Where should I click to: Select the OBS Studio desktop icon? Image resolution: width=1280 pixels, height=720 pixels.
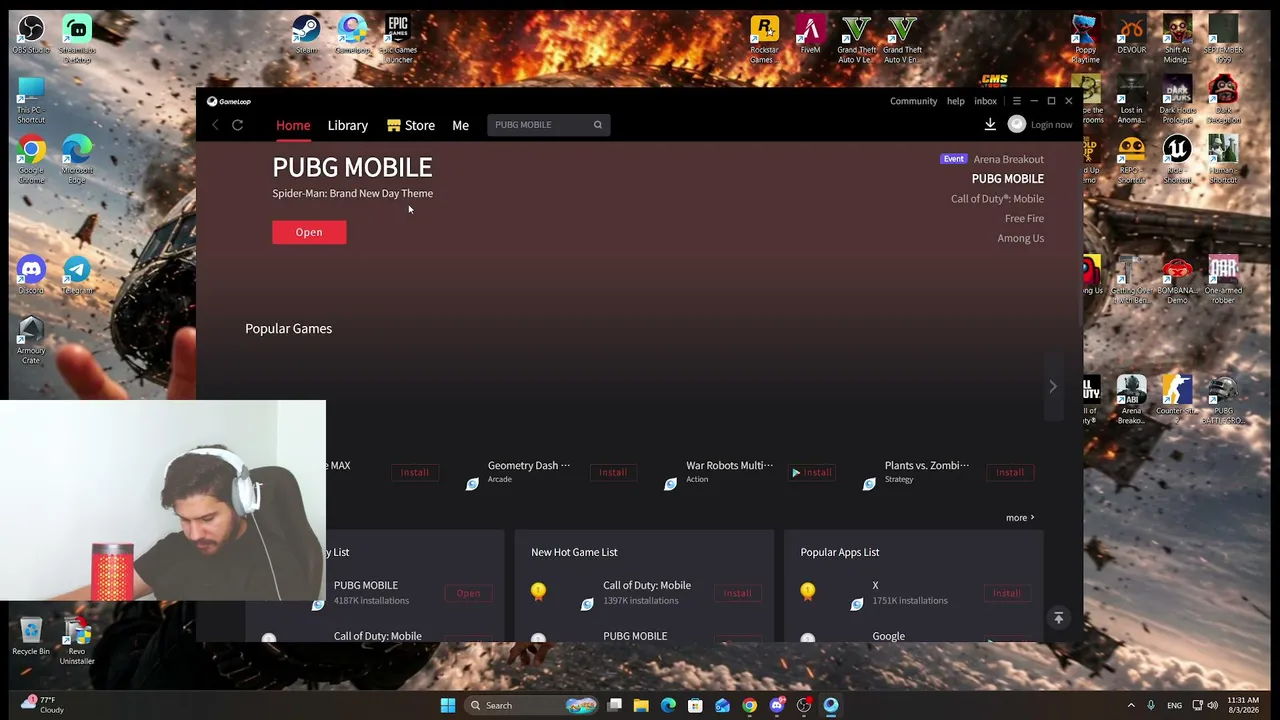pos(31,36)
